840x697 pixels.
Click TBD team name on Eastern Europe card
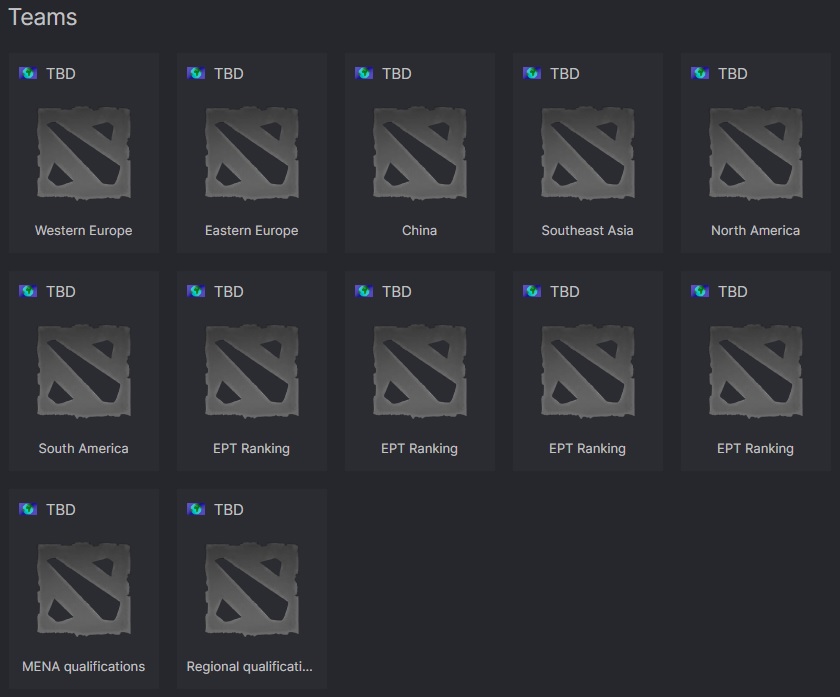pos(229,73)
